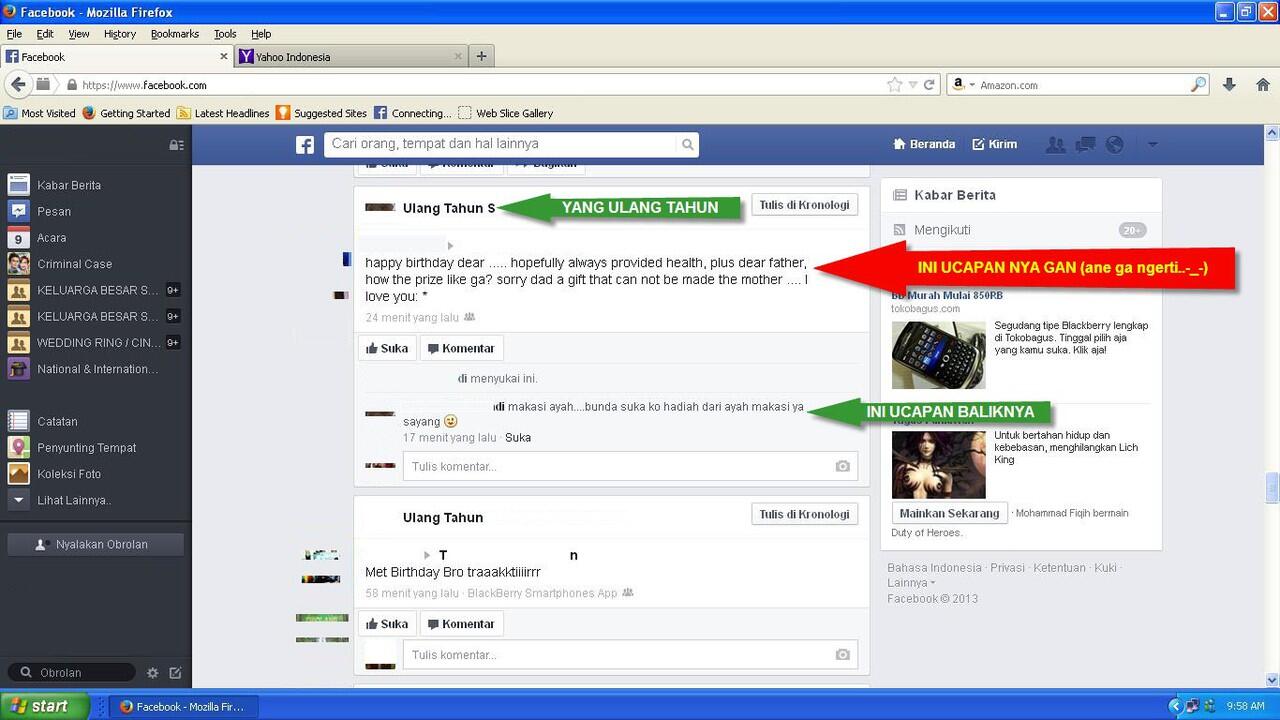Go back with the Firefox back arrow
The image size is (1280, 720).
pyautogui.click(x=18, y=85)
